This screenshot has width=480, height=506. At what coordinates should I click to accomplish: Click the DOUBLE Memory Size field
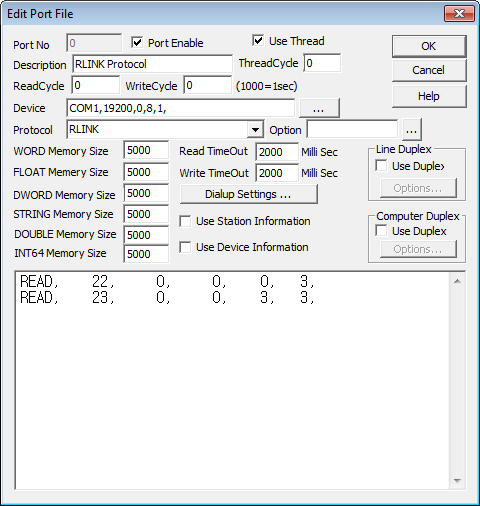146,235
